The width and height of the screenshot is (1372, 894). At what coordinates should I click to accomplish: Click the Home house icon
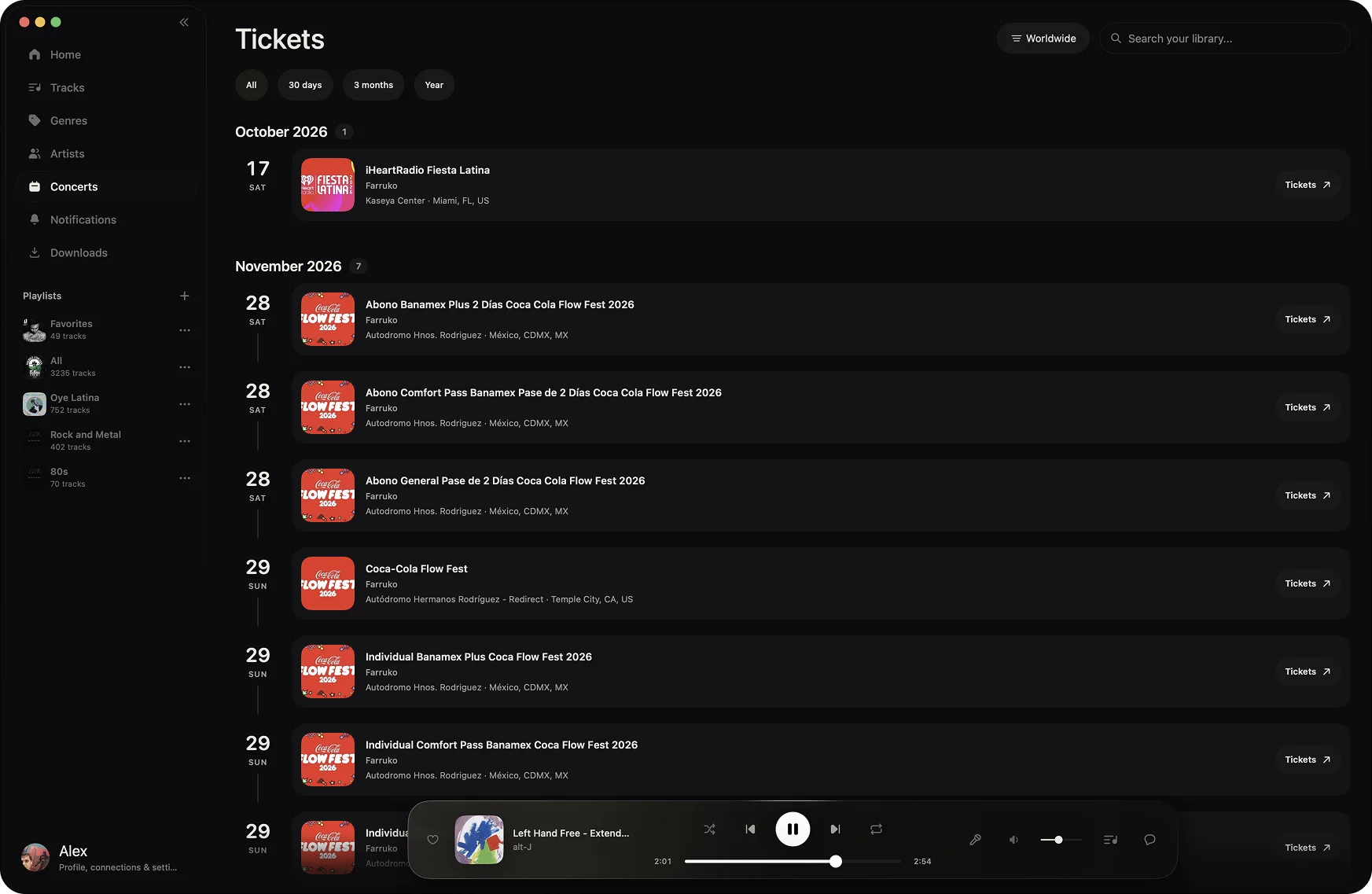coord(35,54)
